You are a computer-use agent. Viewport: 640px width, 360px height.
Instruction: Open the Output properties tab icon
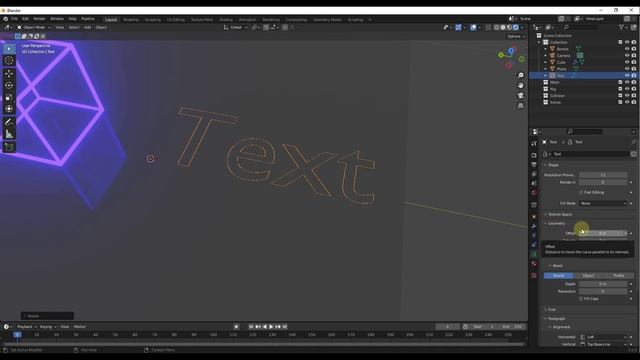534,164
